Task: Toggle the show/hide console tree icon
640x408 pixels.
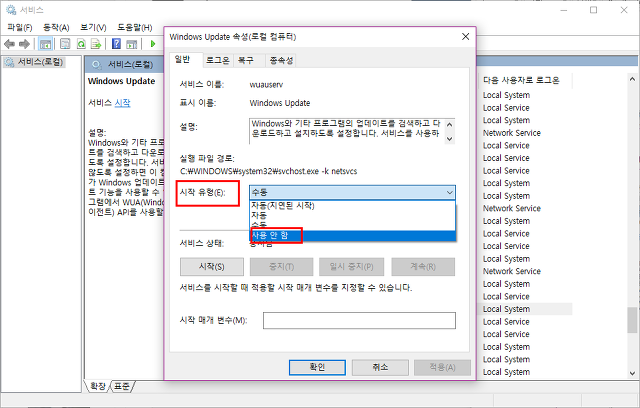Action: pyautogui.click(x=45, y=44)
